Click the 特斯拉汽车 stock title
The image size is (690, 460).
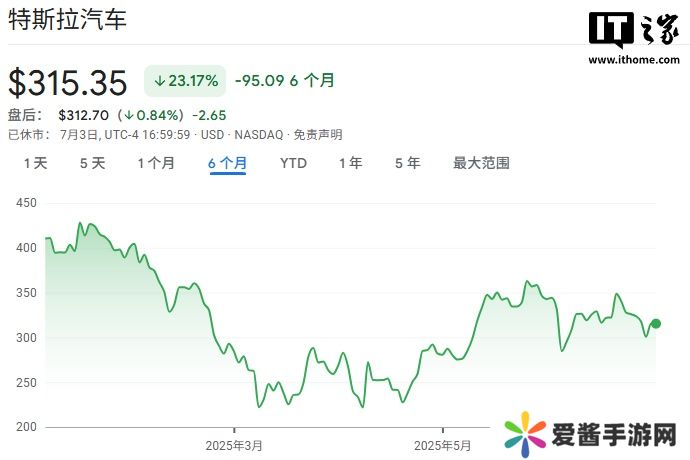[x=68, y=20]
